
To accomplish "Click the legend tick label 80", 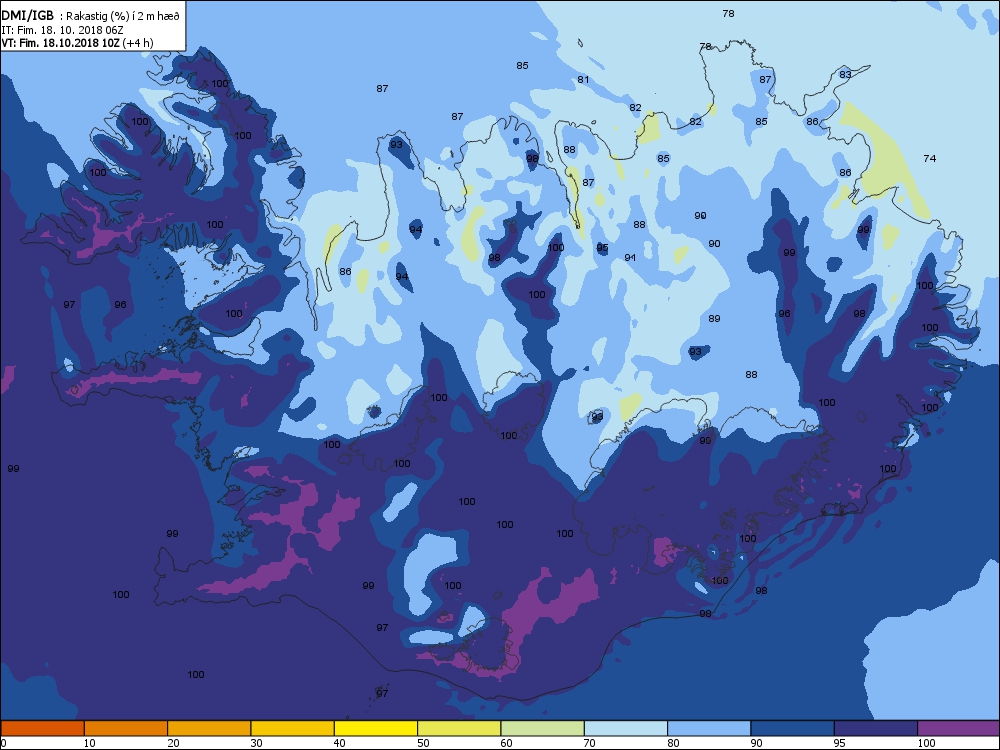I will tap(673, 743).
